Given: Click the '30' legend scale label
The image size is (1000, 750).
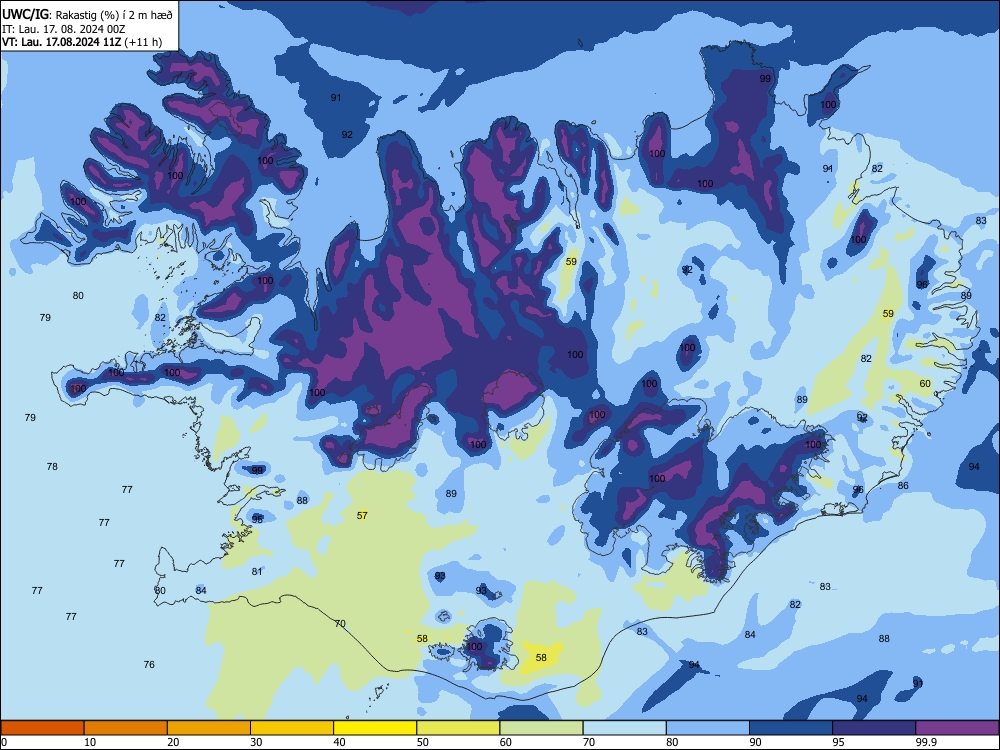Looking at the screenshot, I should (x=256, y=742).
